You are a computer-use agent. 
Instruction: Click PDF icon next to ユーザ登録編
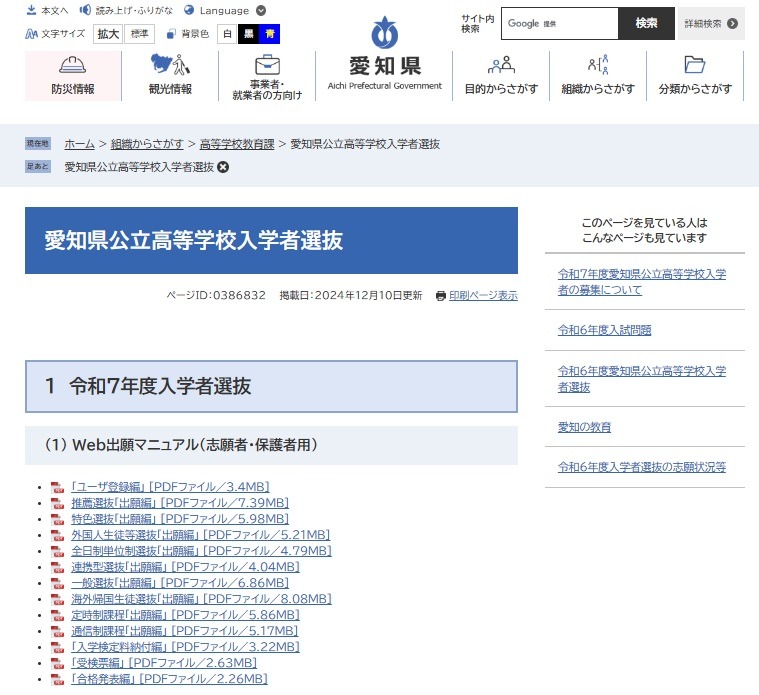(58, 487)
